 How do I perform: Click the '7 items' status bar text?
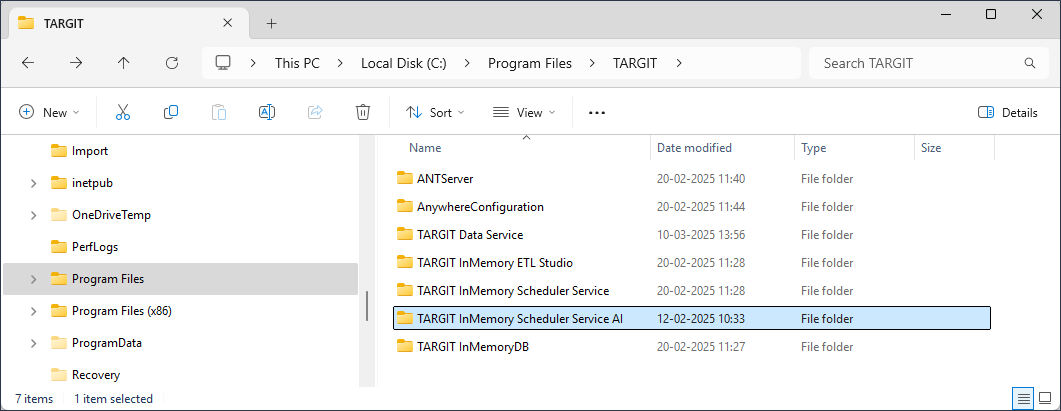point(34,399)
